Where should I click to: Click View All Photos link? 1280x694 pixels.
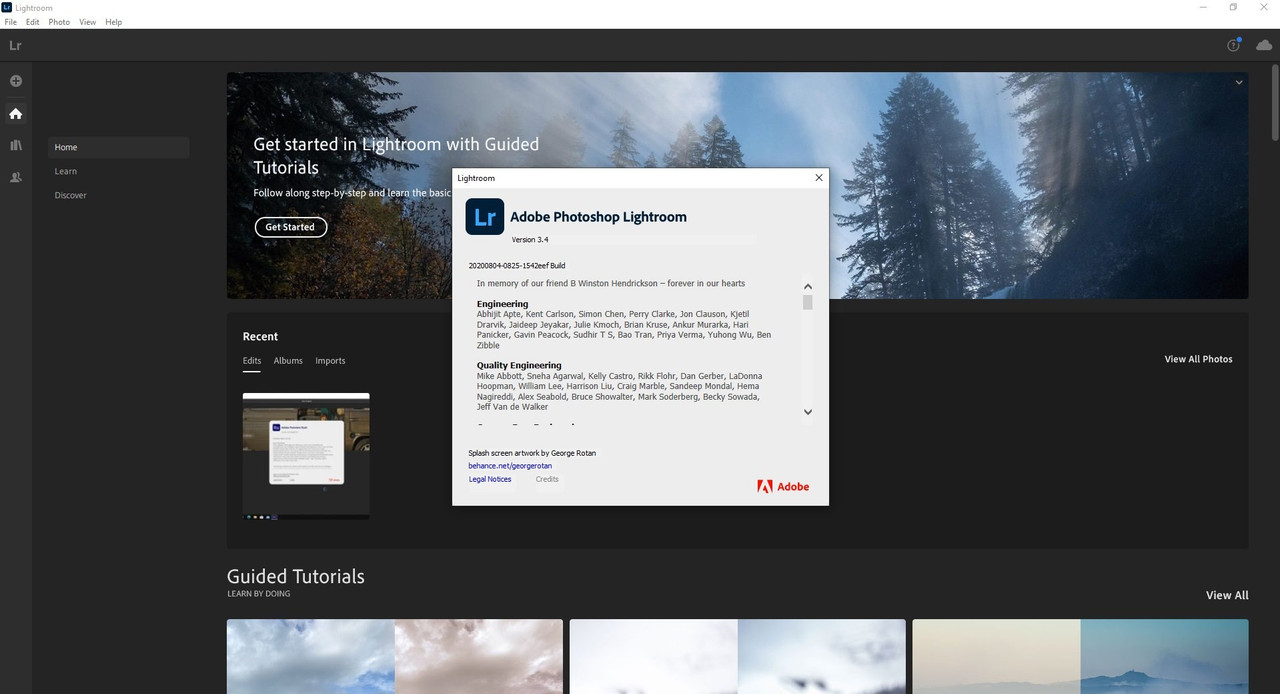point(1198,359)
